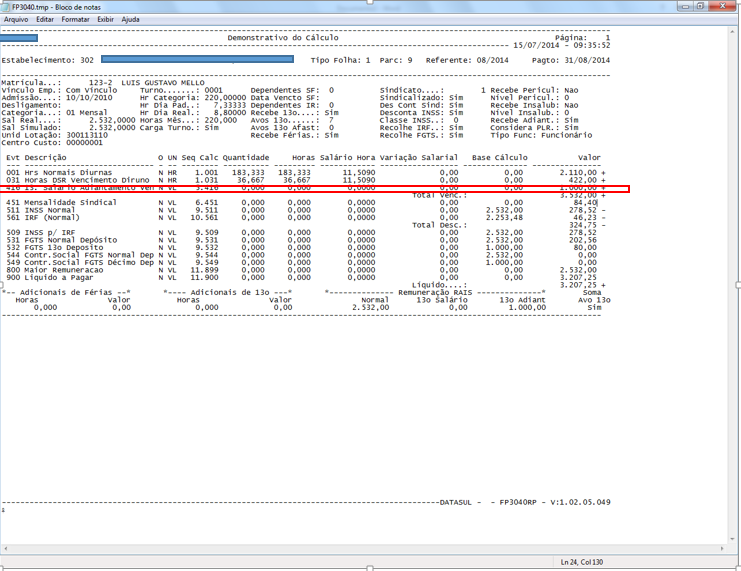The height and width of the screenshot is (571, 741).
Task: Click the timestamp '15/07/2014 - 09:35:52'
Action: pos(562,45)
